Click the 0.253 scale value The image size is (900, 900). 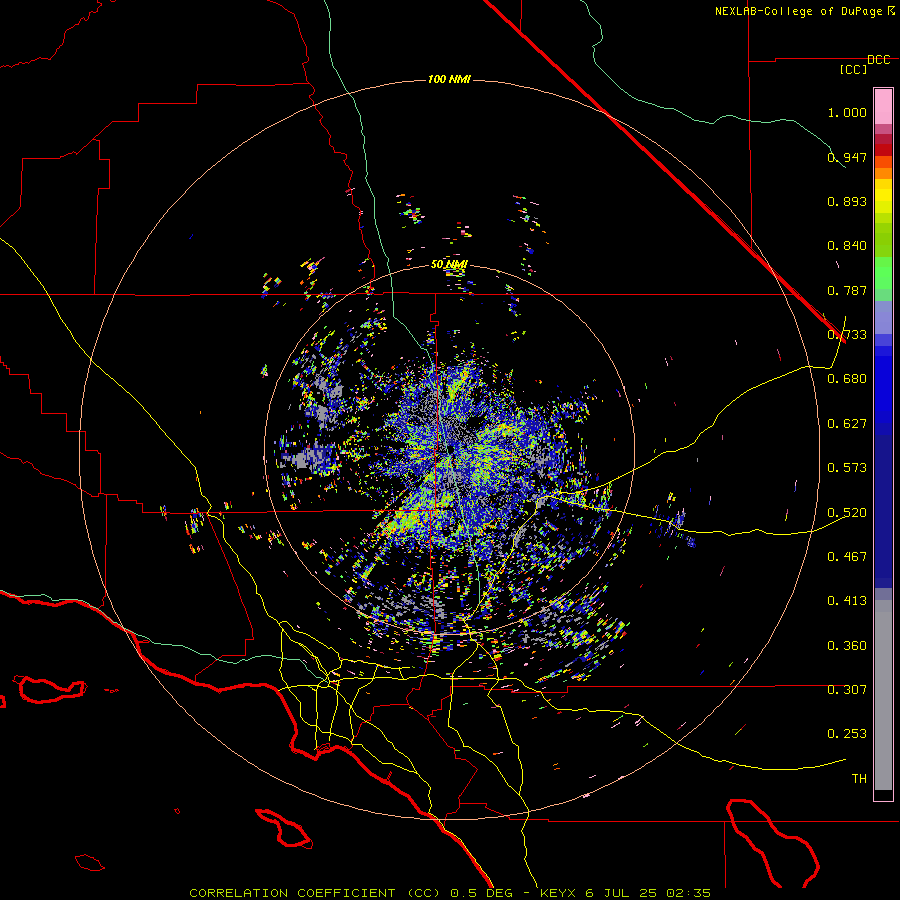[847, 734]
